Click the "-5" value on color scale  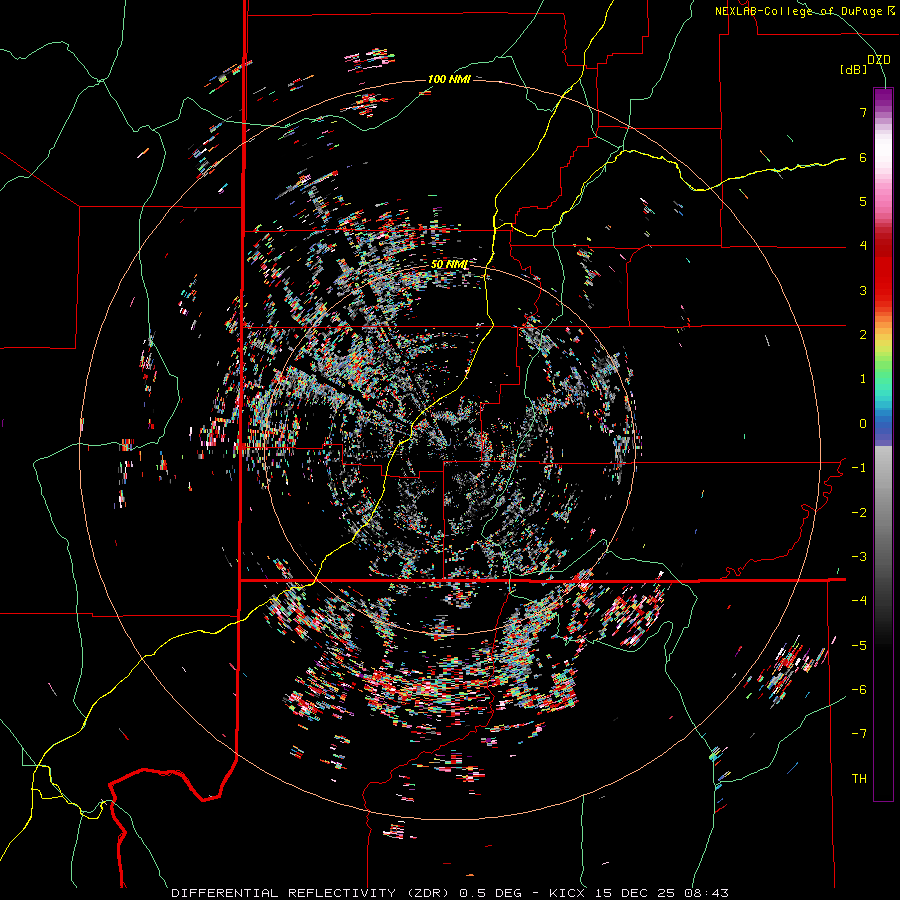click(x=859, y=646)
